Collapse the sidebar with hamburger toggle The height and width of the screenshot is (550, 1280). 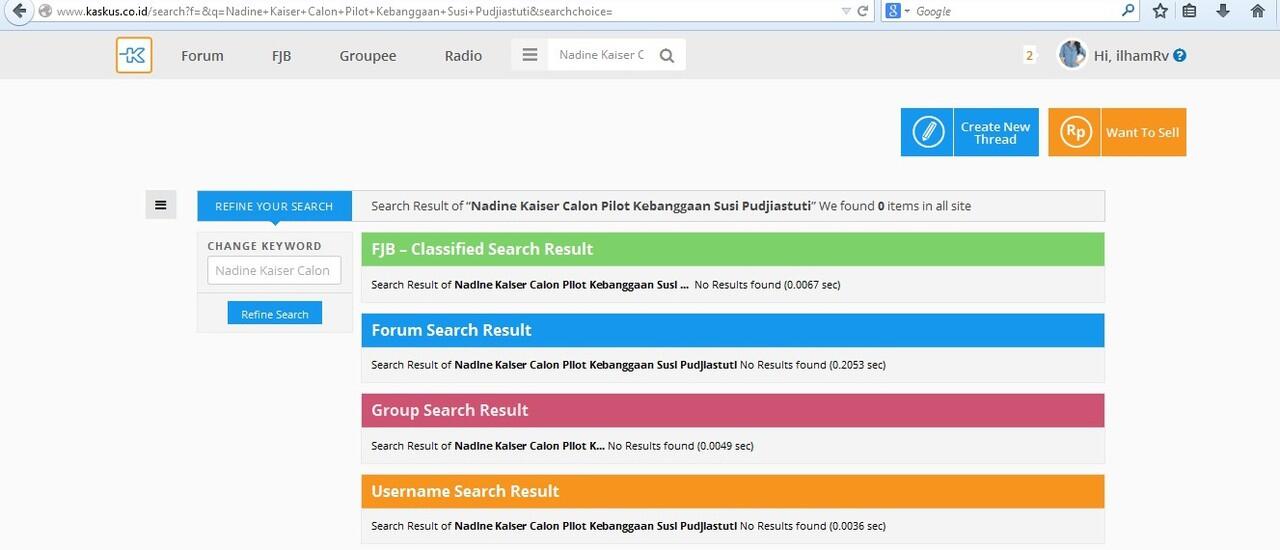[x=161, y=205]
